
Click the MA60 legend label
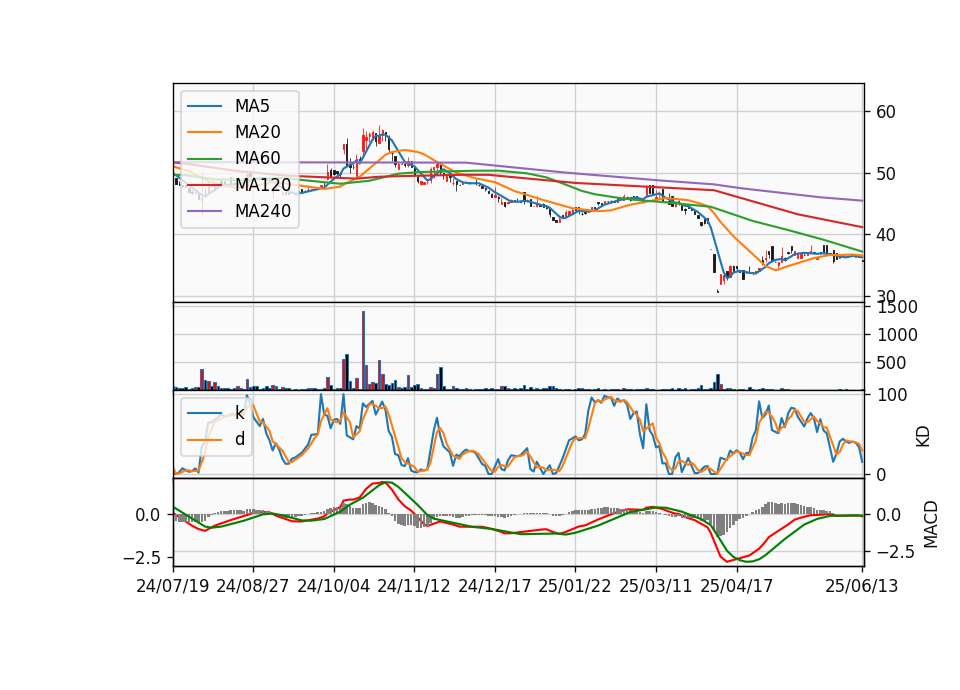[x=257, y=159]
